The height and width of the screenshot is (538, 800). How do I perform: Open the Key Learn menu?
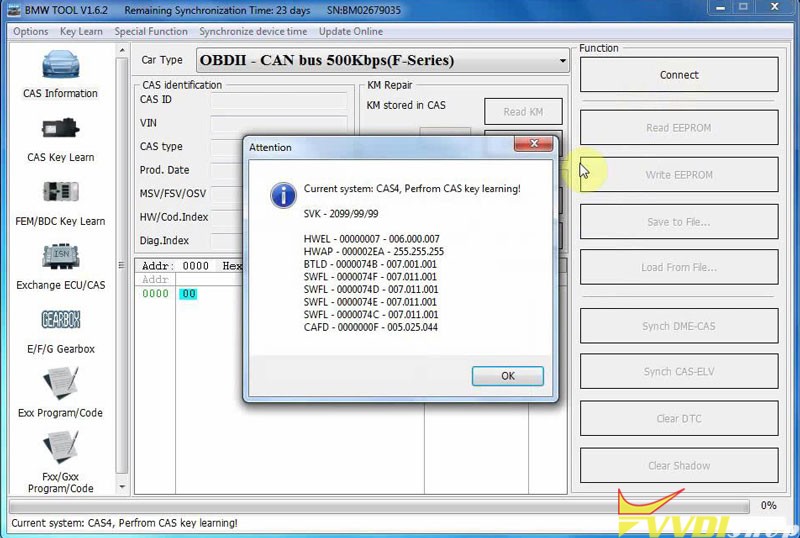click(81, 32)
